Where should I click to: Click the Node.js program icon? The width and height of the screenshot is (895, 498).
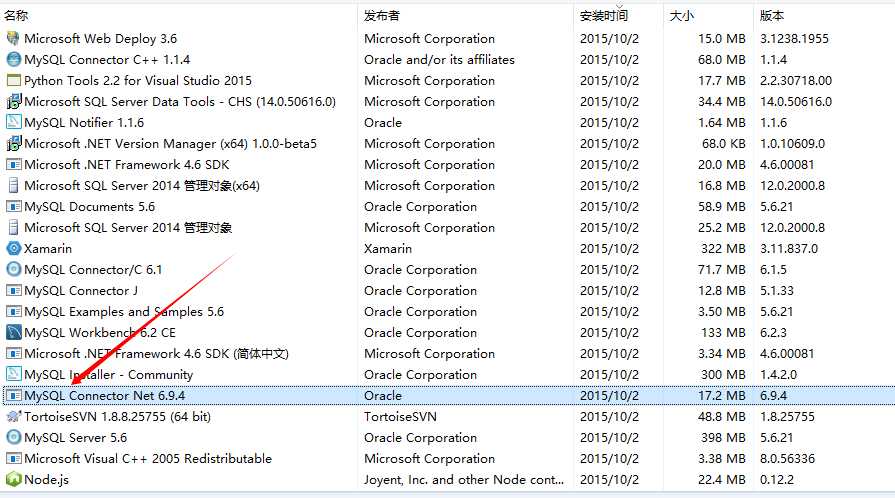pos(13,480)
